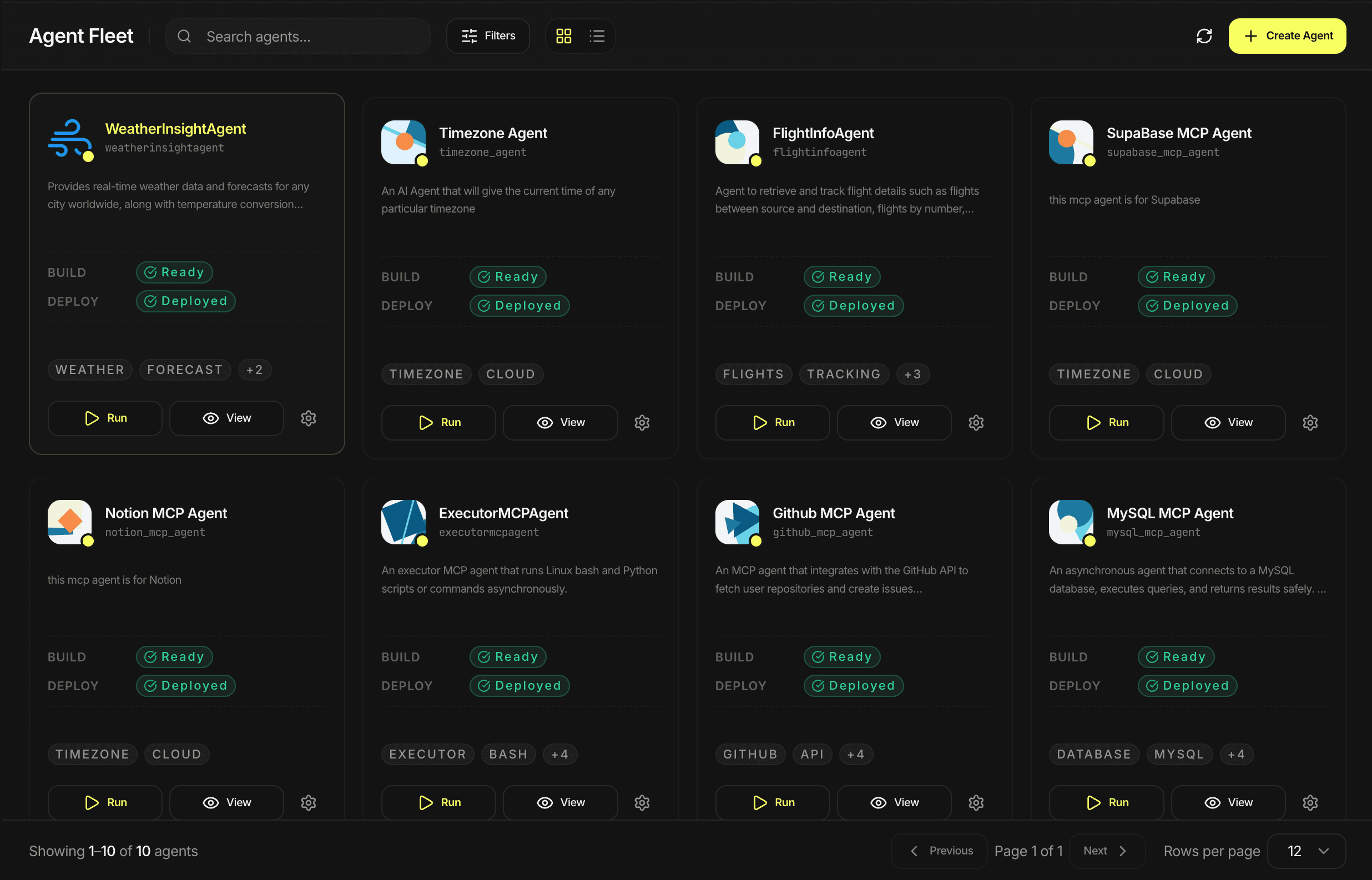The height and width of the screenshot is (880, 1372).
Task: View MySQL MCP Agent details
Action: point(1228,803)
